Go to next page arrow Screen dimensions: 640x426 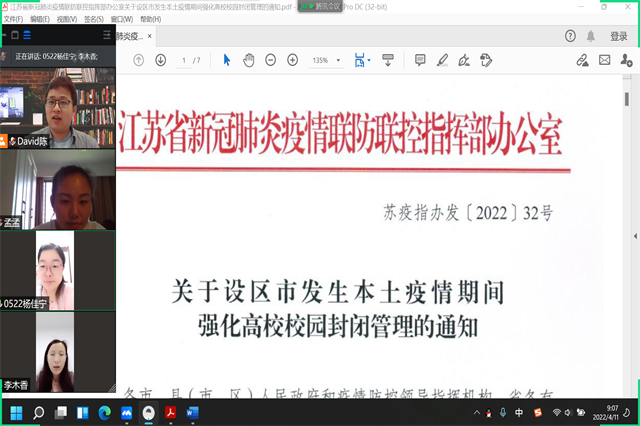(x=161, y=60)
